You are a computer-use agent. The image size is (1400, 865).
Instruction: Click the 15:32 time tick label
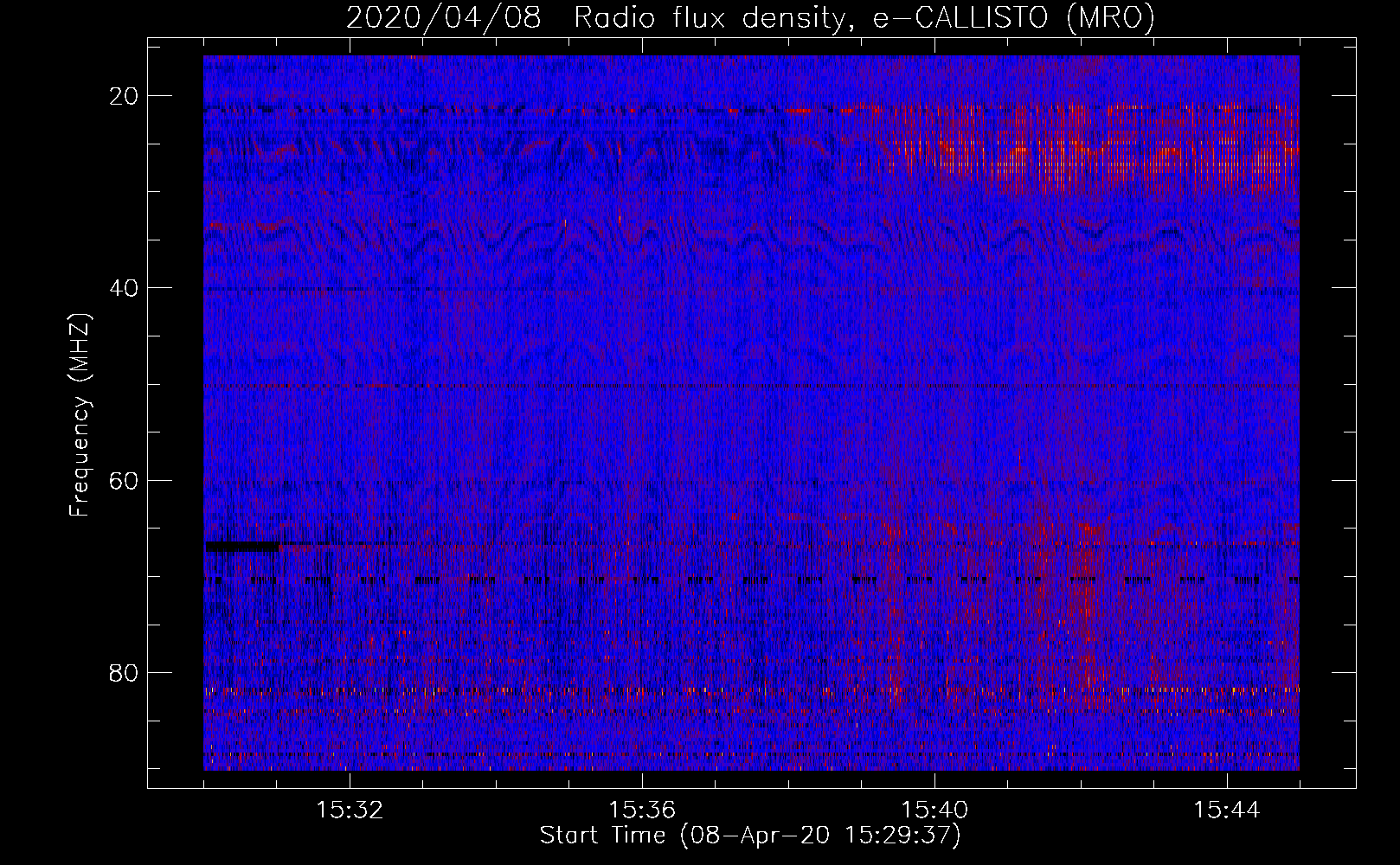350,811
